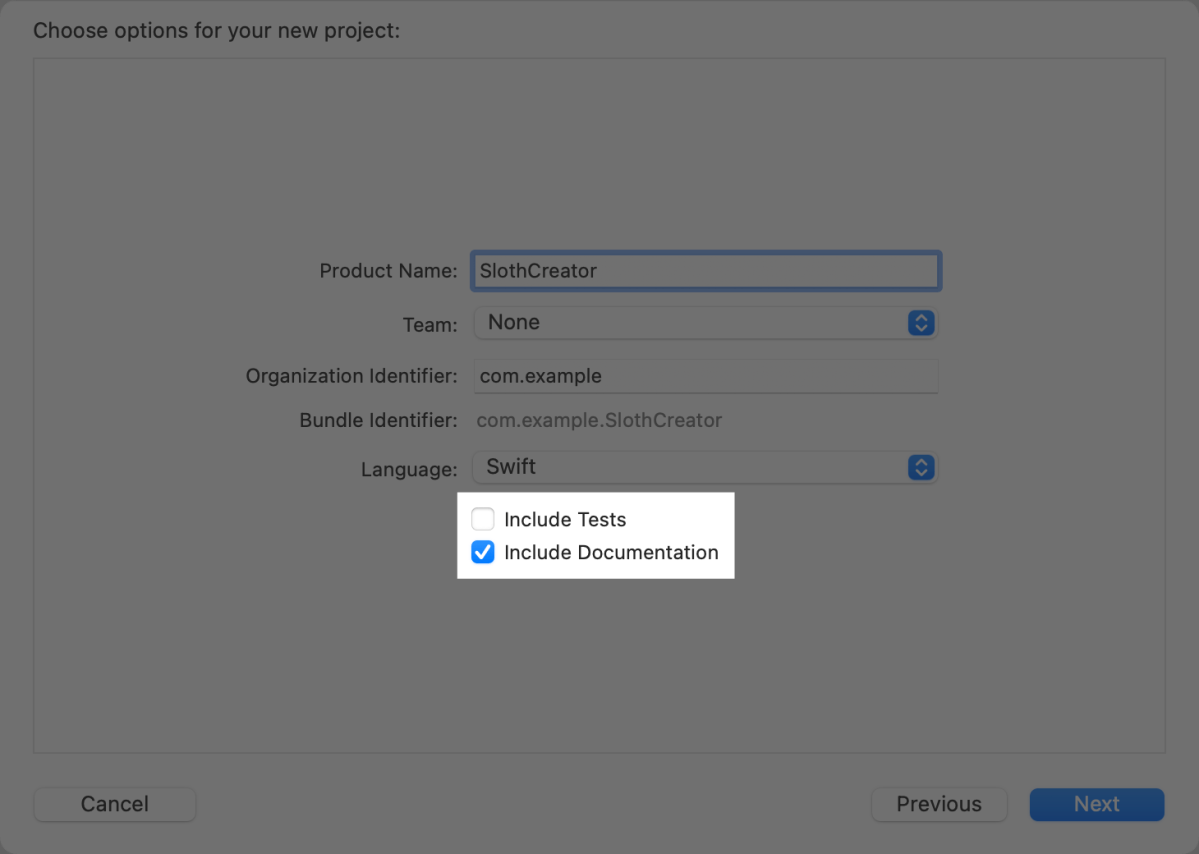Click the Product Name field containing SlothCreator

(x=705, y=271)
